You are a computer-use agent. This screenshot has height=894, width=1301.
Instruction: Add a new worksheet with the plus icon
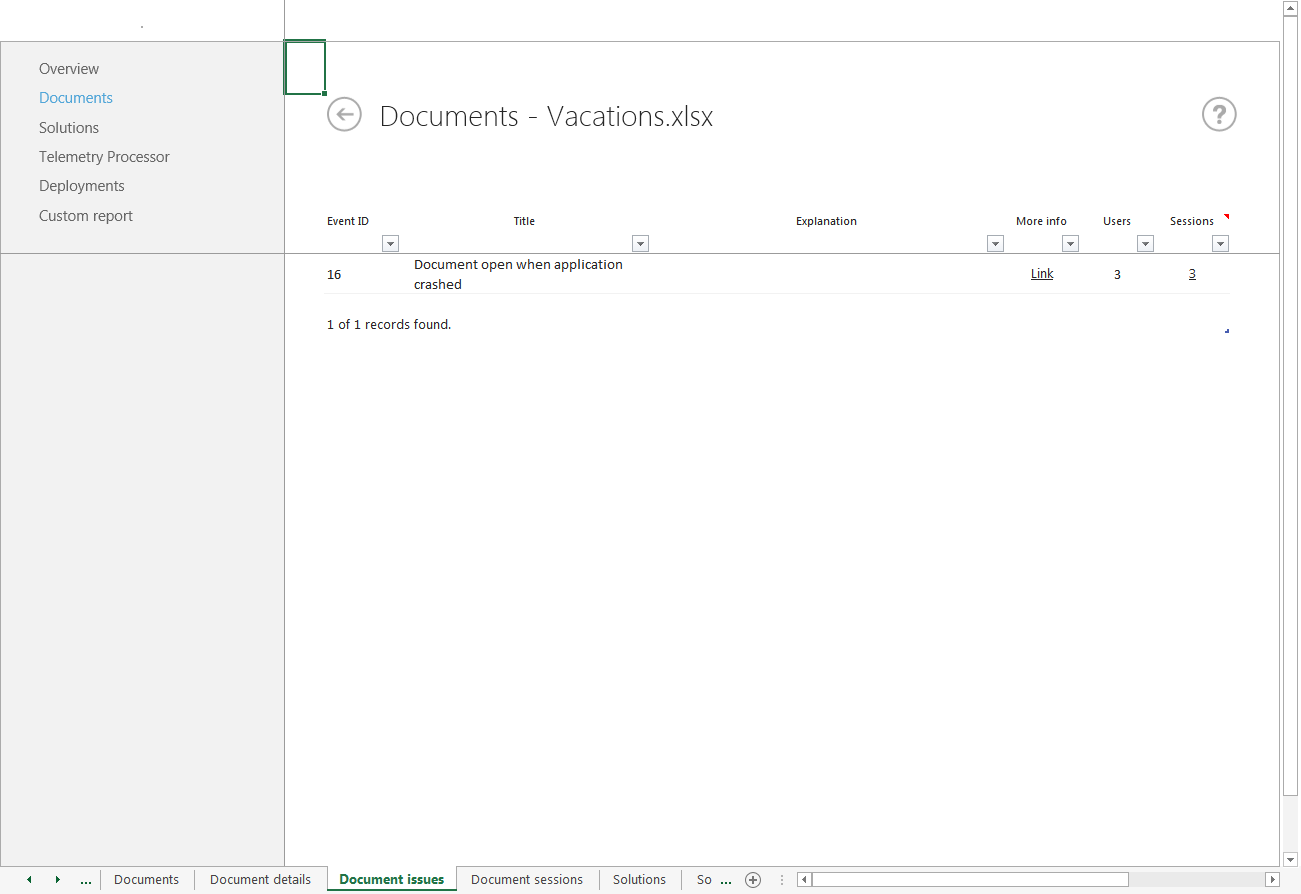[x=753, y=880]
